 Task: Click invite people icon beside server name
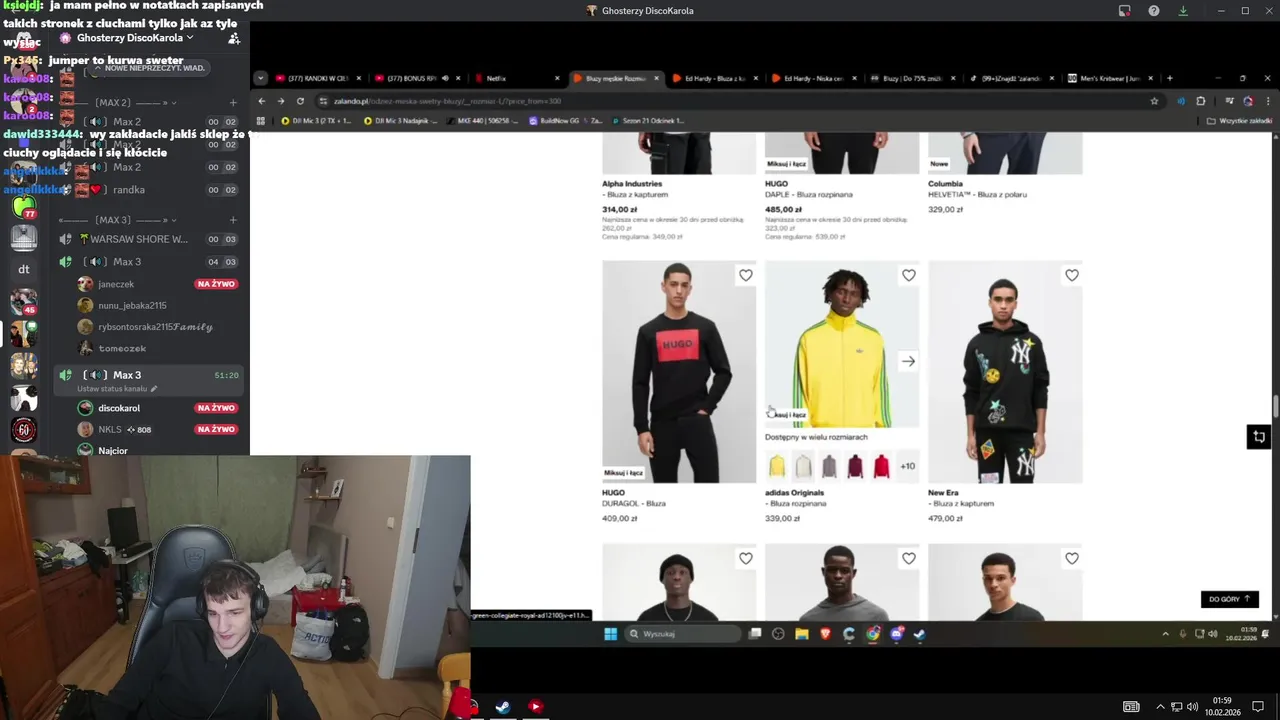coord(234,38)
